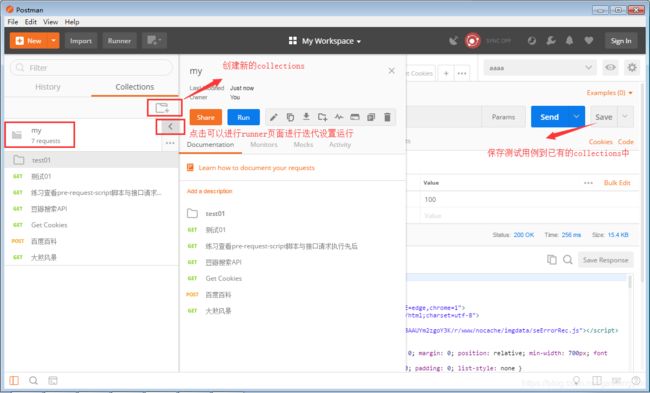
Task: Expand the Examples (0) dropdown
Action: click(x=609, y=92)
